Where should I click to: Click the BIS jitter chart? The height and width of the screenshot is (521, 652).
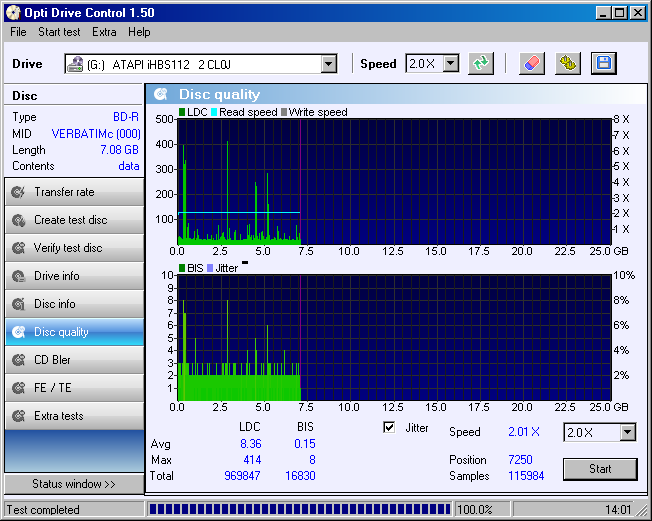394,338
